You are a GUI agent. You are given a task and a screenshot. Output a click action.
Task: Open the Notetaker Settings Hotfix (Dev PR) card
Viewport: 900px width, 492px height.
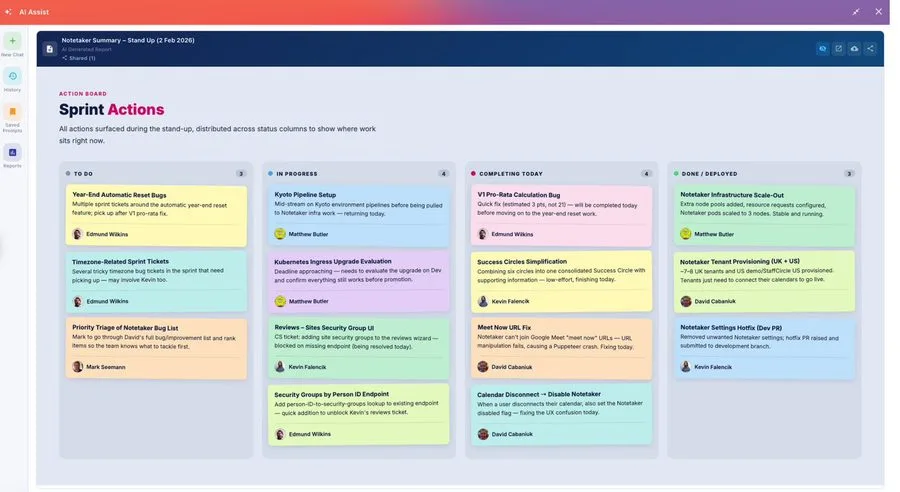pyautogui.click(x=764, y=348)
